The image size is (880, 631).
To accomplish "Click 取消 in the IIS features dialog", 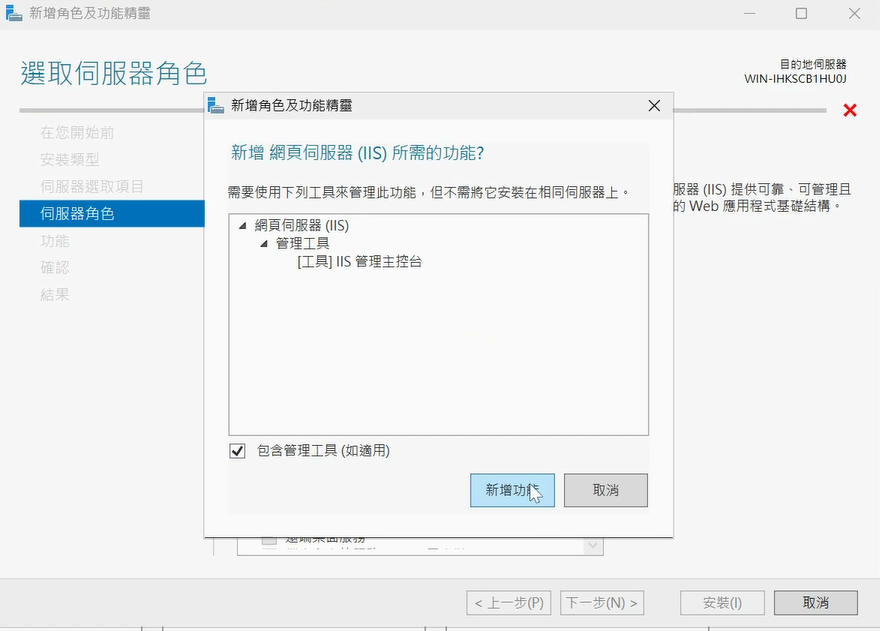I will point(606,490).
